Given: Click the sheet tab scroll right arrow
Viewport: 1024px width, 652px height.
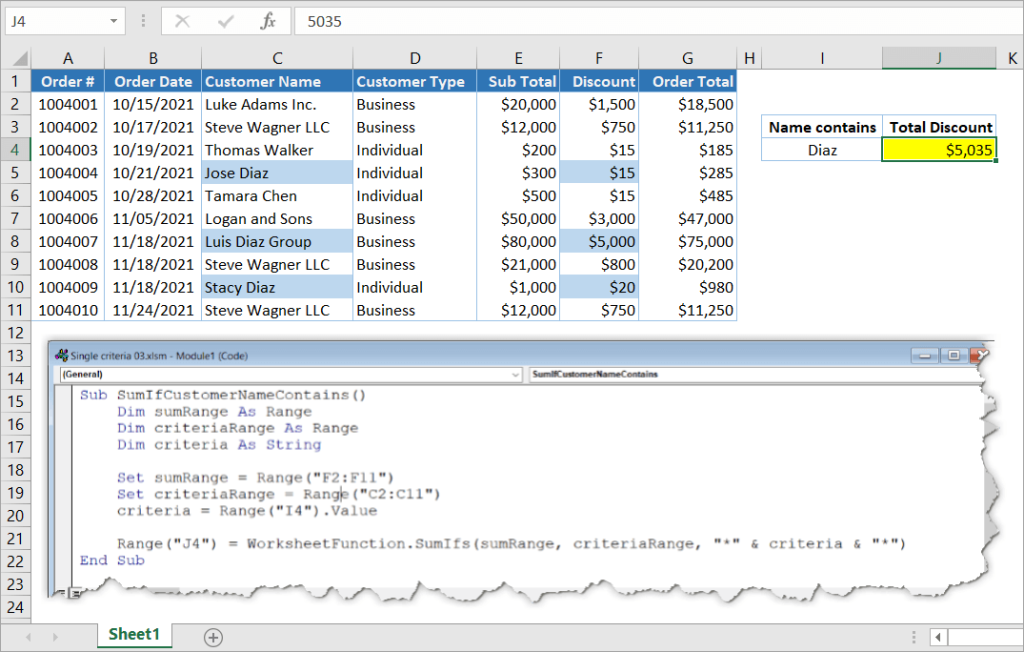Looking at the screenshot, I should tap(56, 636).
